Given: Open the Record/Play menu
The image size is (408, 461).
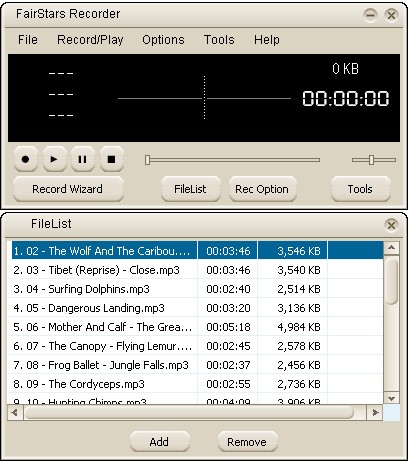Looking at the screenshot, I should [90, 40].
